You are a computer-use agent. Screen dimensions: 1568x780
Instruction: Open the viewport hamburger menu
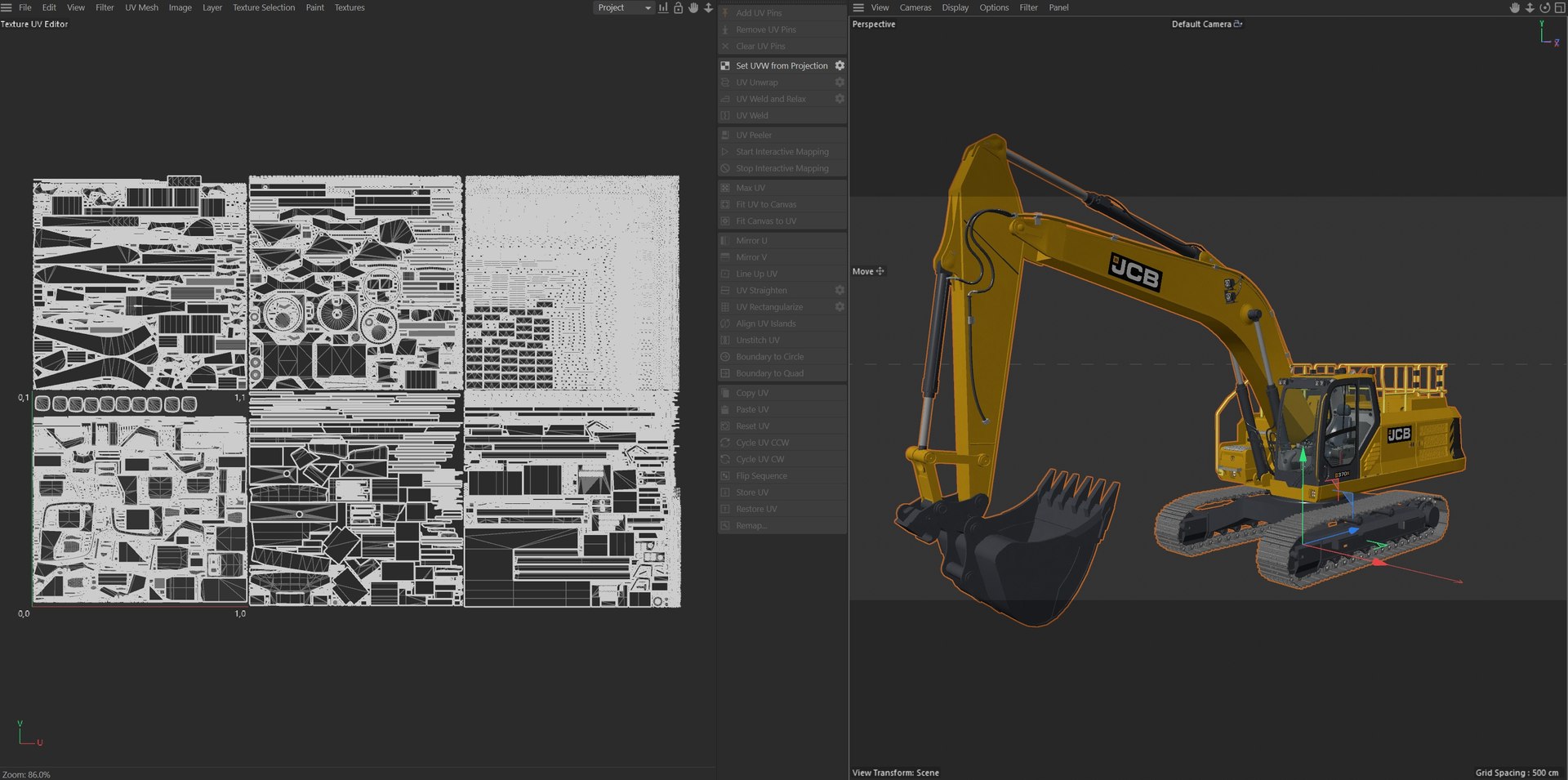pyautogui.click(x=858, y=7)
